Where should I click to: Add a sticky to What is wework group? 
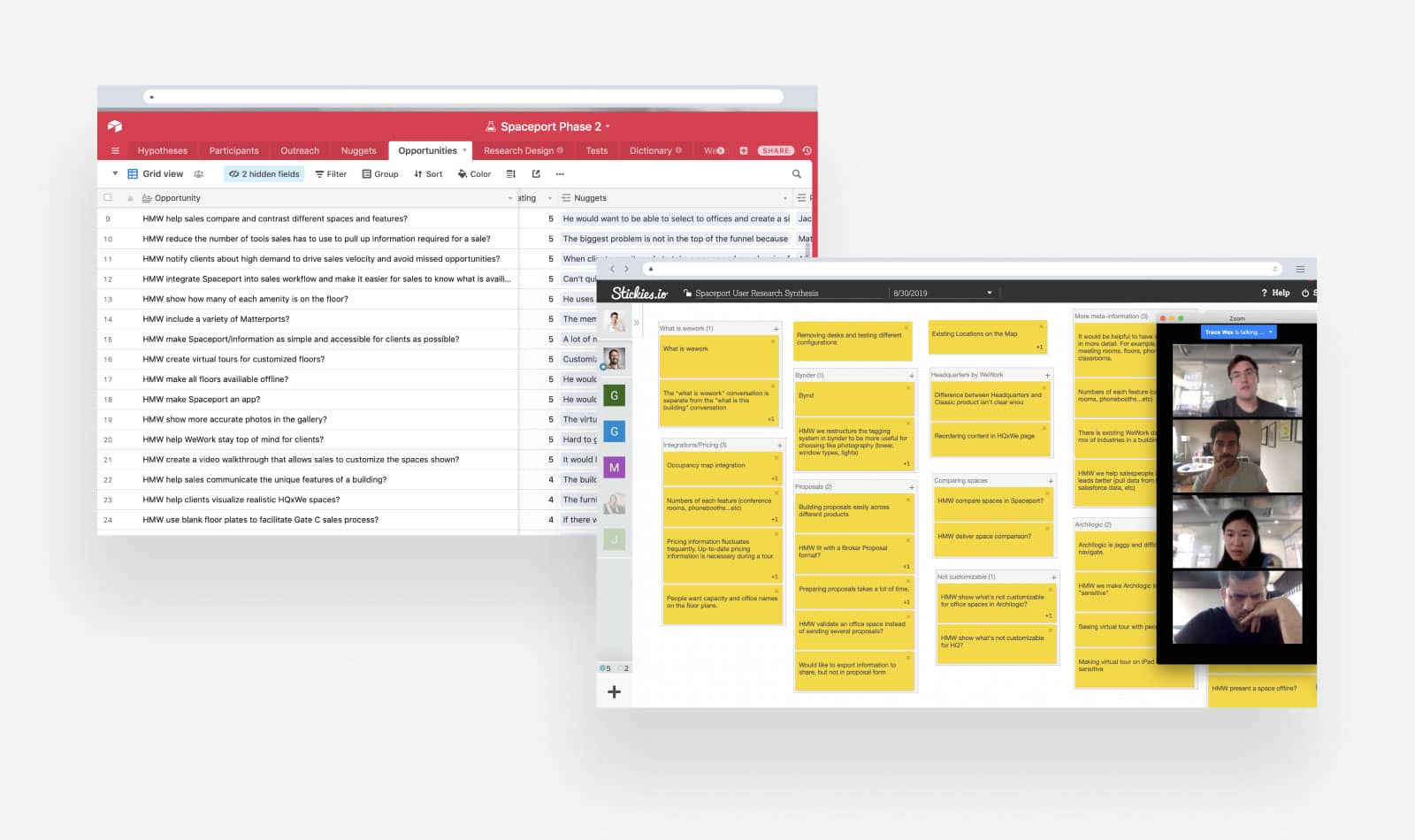click(776, 329)
